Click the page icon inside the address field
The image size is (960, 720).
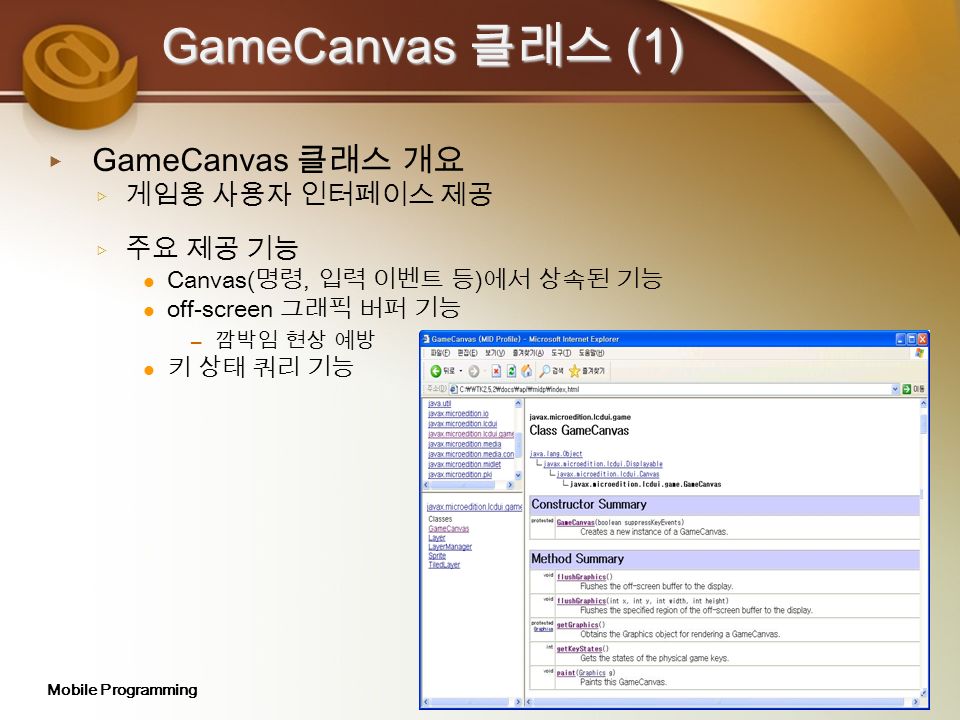pyautogui.click(x=454, y=389)
